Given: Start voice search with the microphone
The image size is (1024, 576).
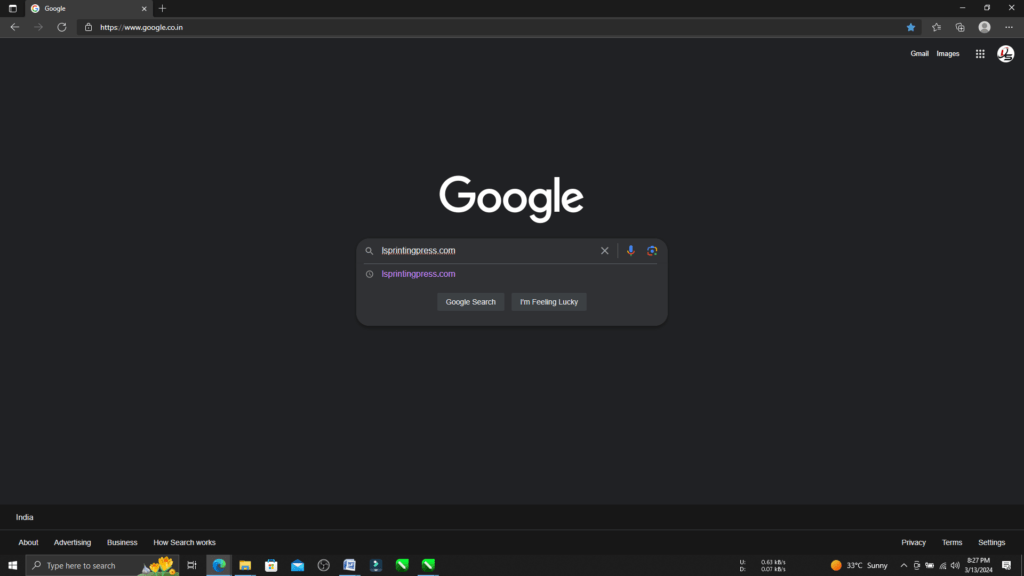Looking at the screenshot, I should [x=631, y=251].
